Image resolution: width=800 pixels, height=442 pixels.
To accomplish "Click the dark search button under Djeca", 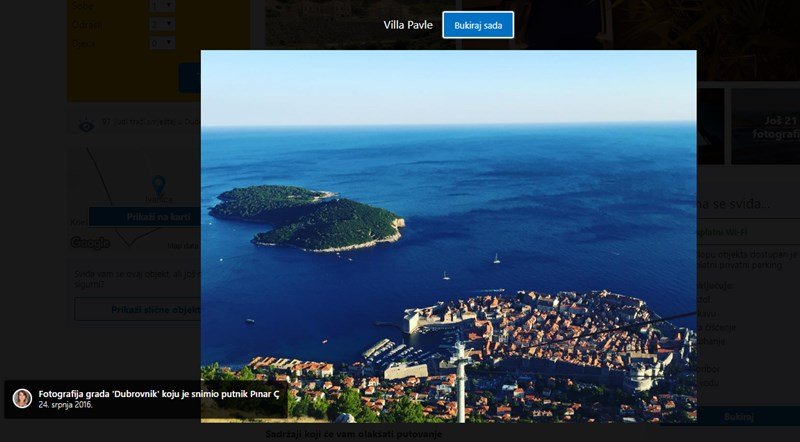I will pyautogui.click(x=189, y=78).
